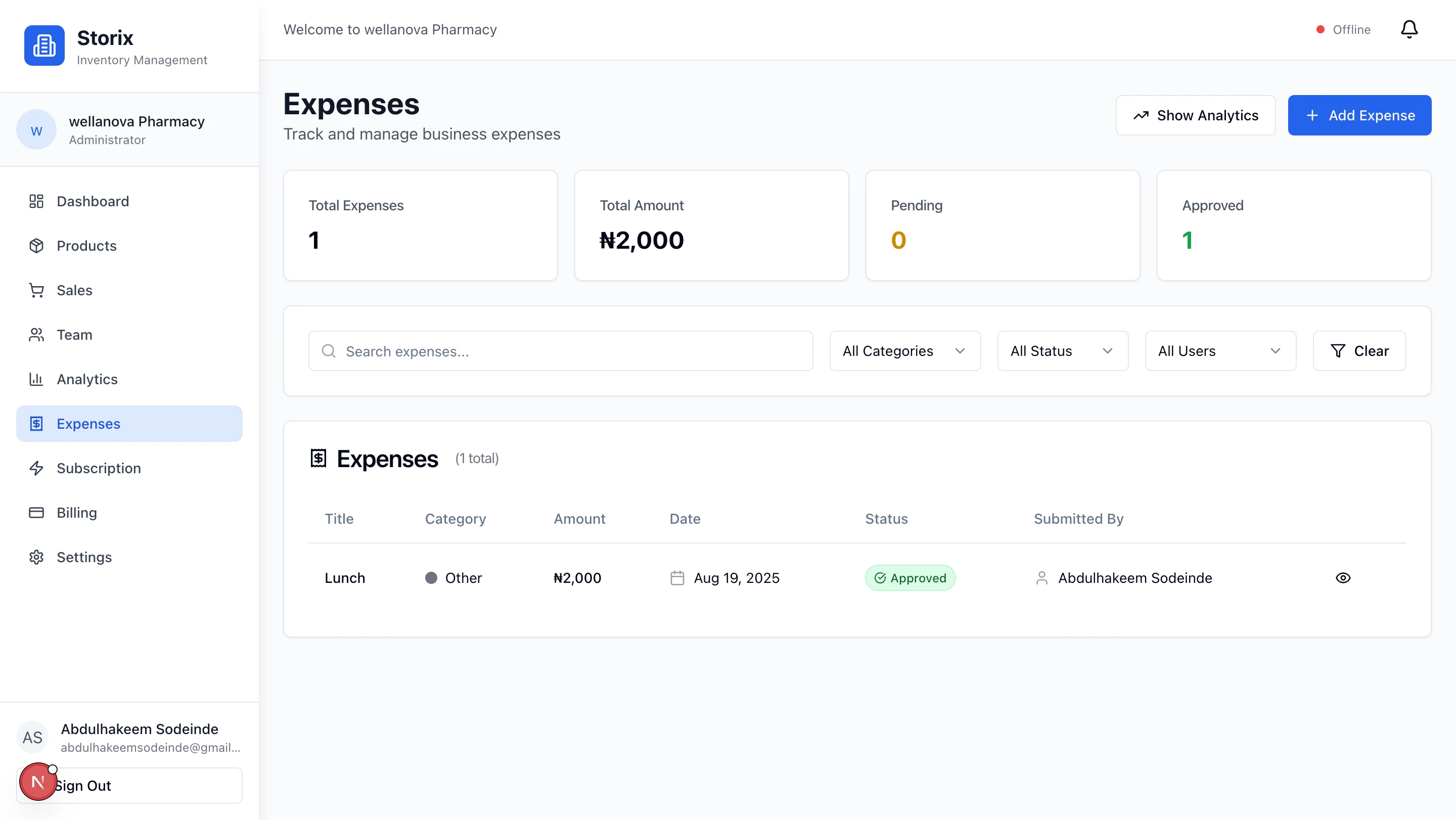The width and height of the screenshot is (1456, 820).
Task: Click the gray Other category dot
Action: click(x=431, y=577)
